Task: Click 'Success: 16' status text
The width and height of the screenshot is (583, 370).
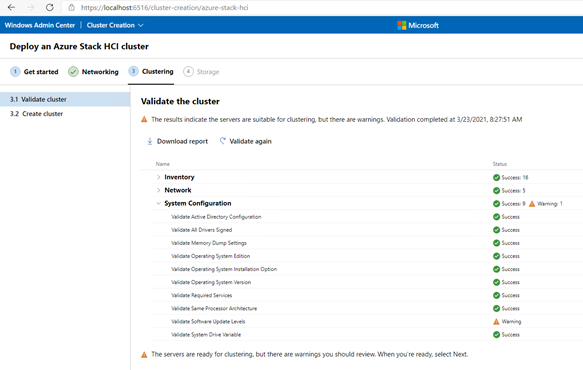Action: click(515, 177)
